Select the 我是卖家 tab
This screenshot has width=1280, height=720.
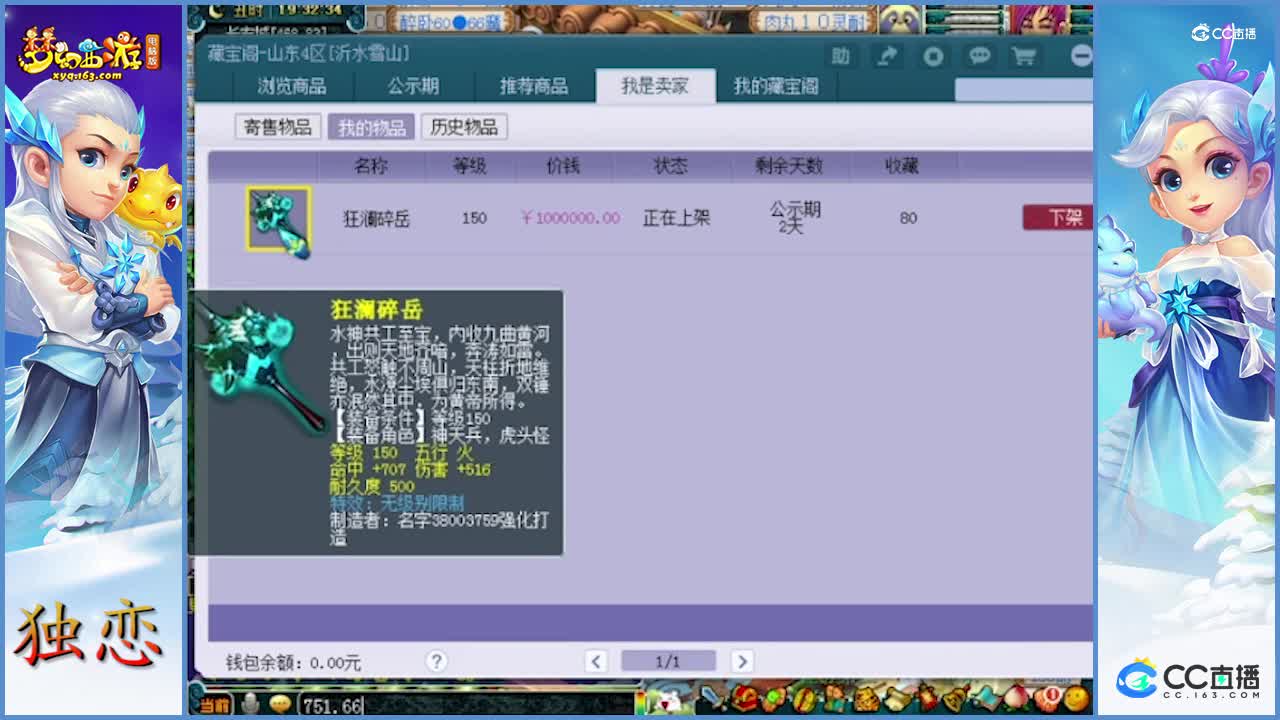tap(655, 86)
